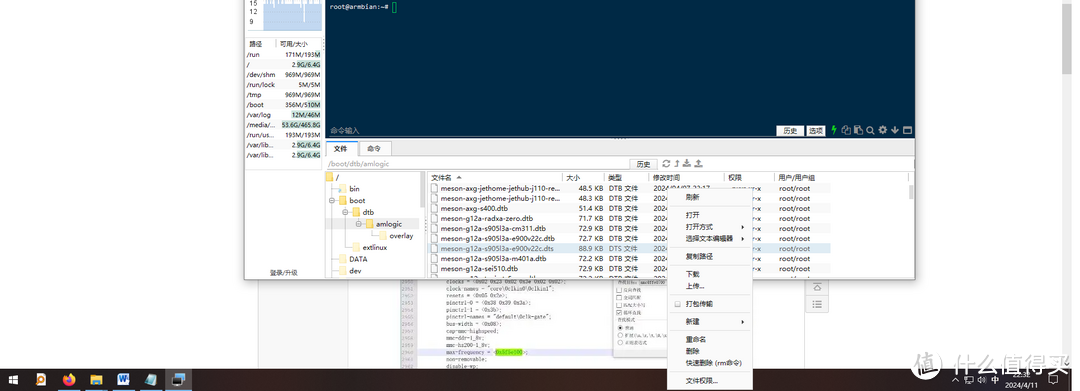This screenshot has width=1080, height=391.
Task: Open Firefox from the taskbar
Action: [x=68, y=379]
